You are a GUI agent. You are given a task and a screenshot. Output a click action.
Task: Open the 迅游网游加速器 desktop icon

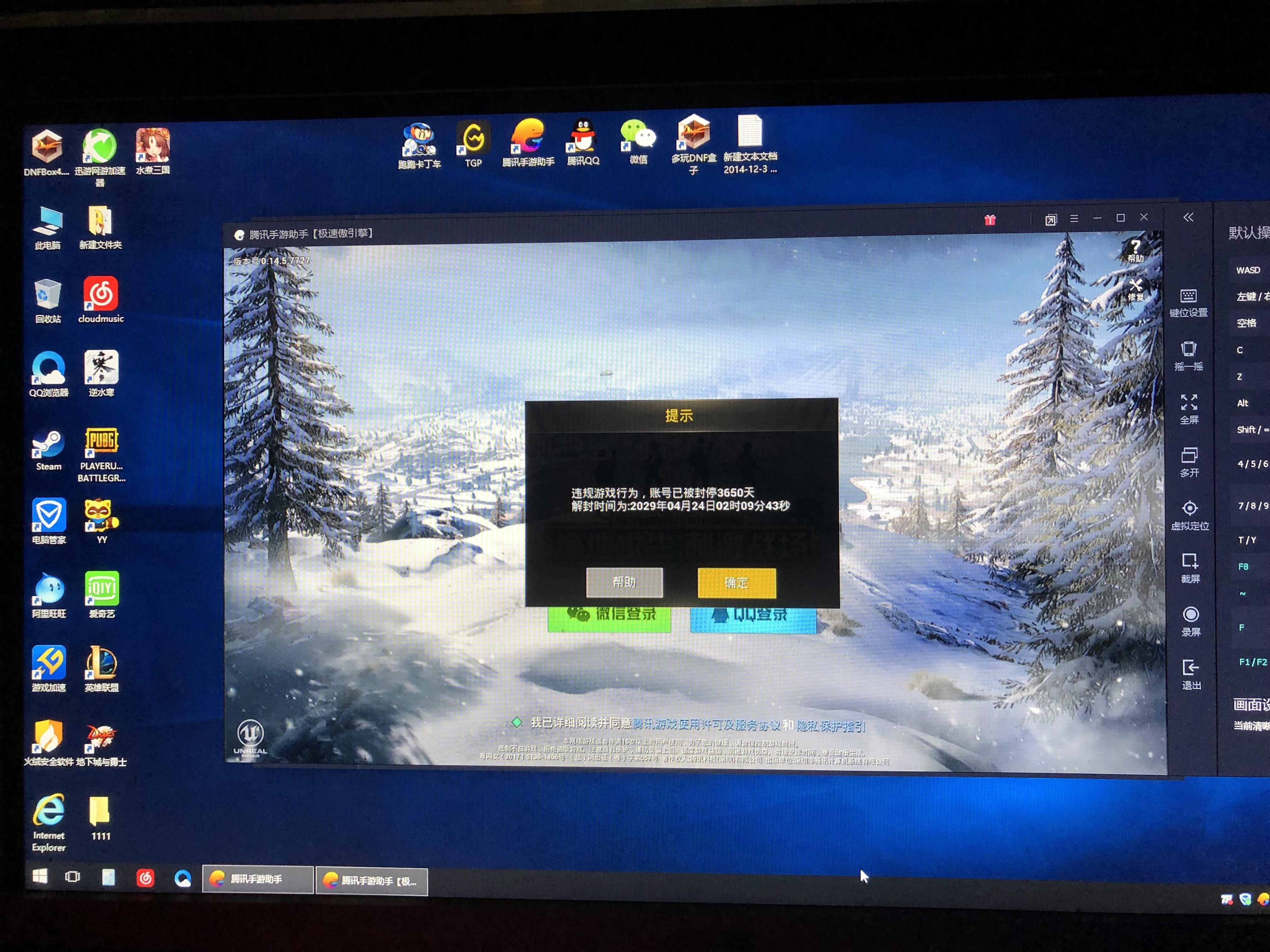pos(100,157)
